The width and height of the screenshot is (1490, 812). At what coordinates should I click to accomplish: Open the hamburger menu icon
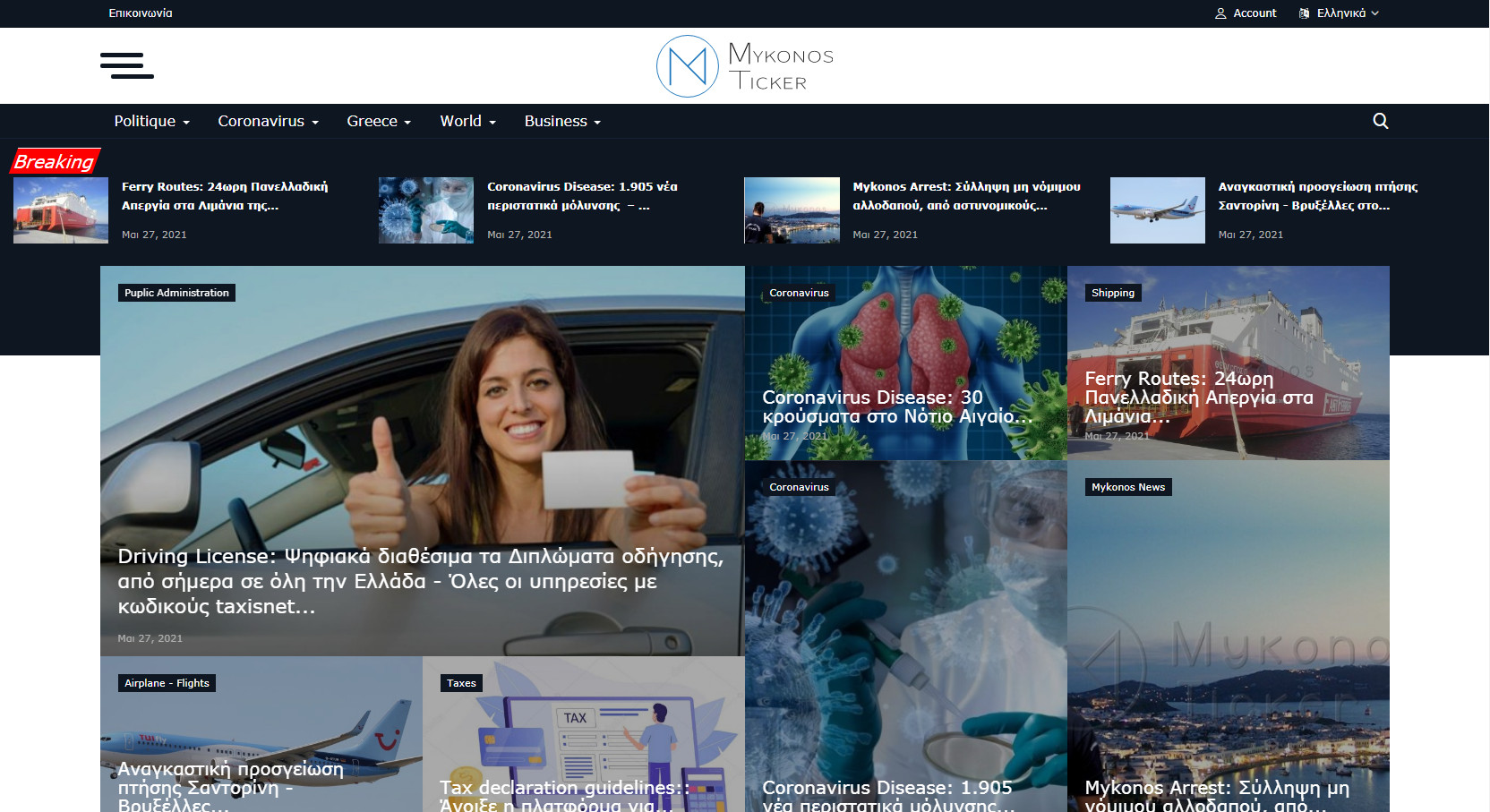[127, 65]
